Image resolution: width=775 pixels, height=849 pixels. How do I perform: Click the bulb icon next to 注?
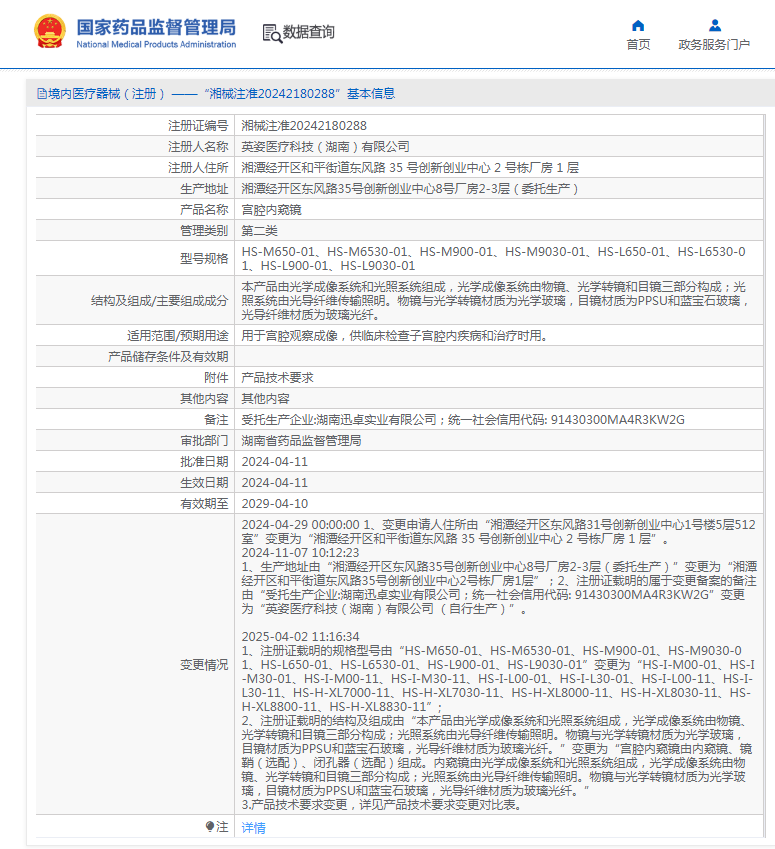pyautogui.click(x=210, y=826)
